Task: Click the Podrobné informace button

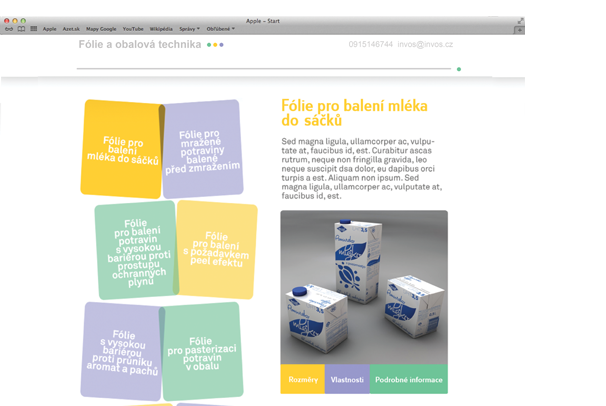Action: [409, 379]
